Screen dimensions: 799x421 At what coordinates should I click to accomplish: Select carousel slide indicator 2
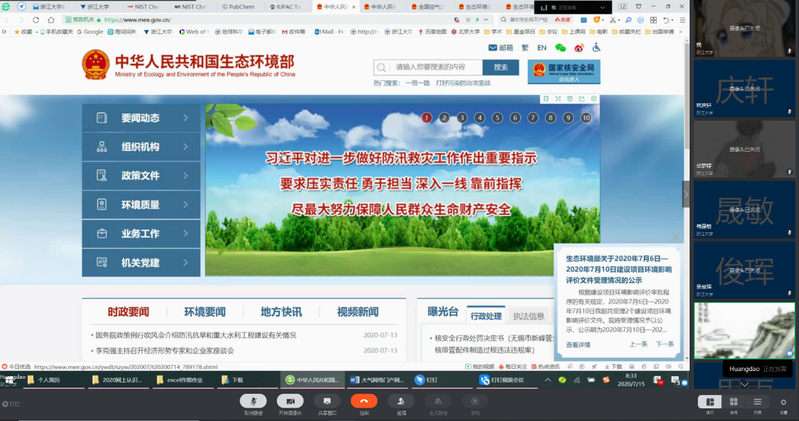(444, 118)
